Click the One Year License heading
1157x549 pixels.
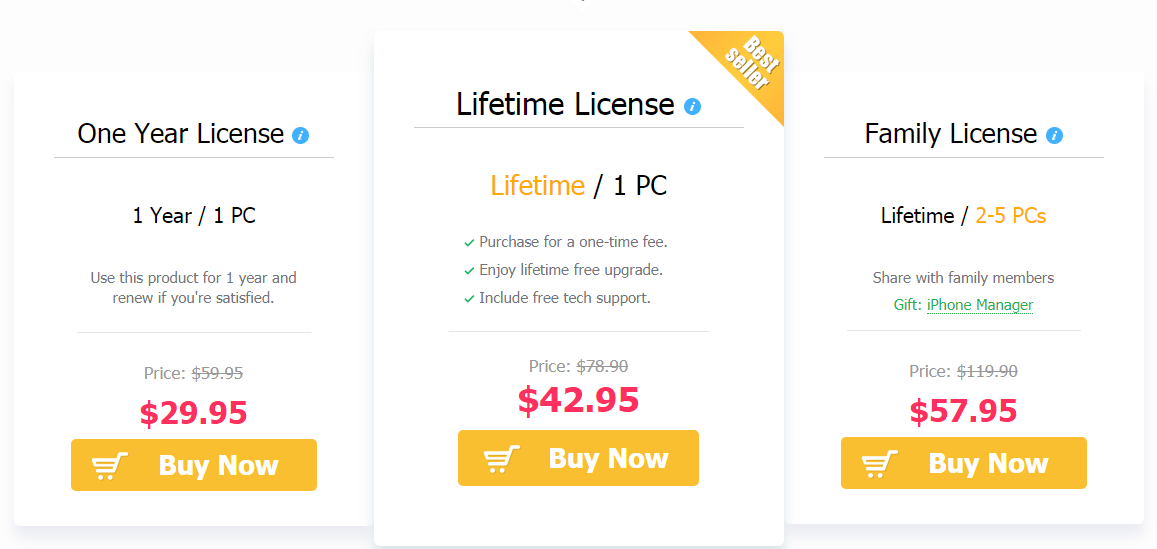(x=181, y=134)
